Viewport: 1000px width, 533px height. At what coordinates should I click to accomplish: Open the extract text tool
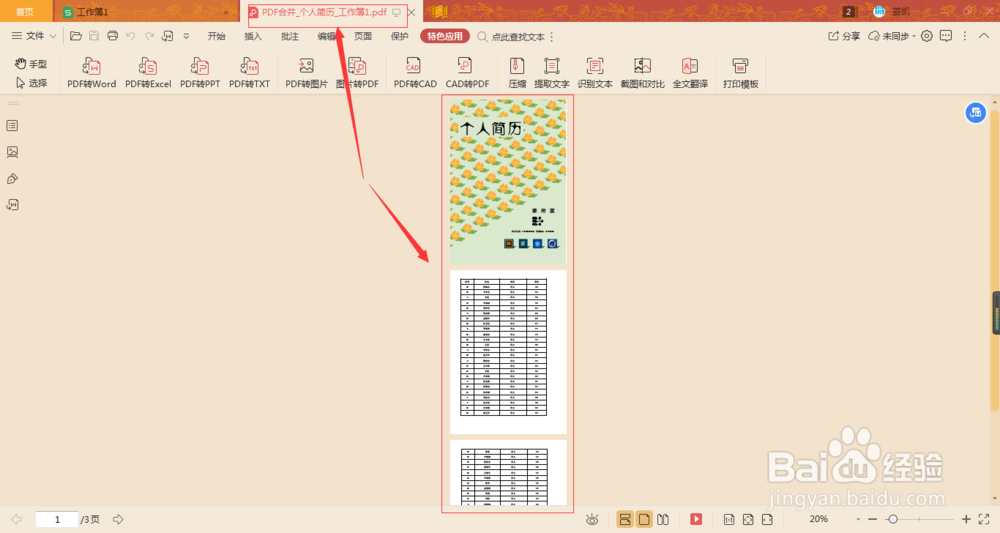tap(552, 73)
